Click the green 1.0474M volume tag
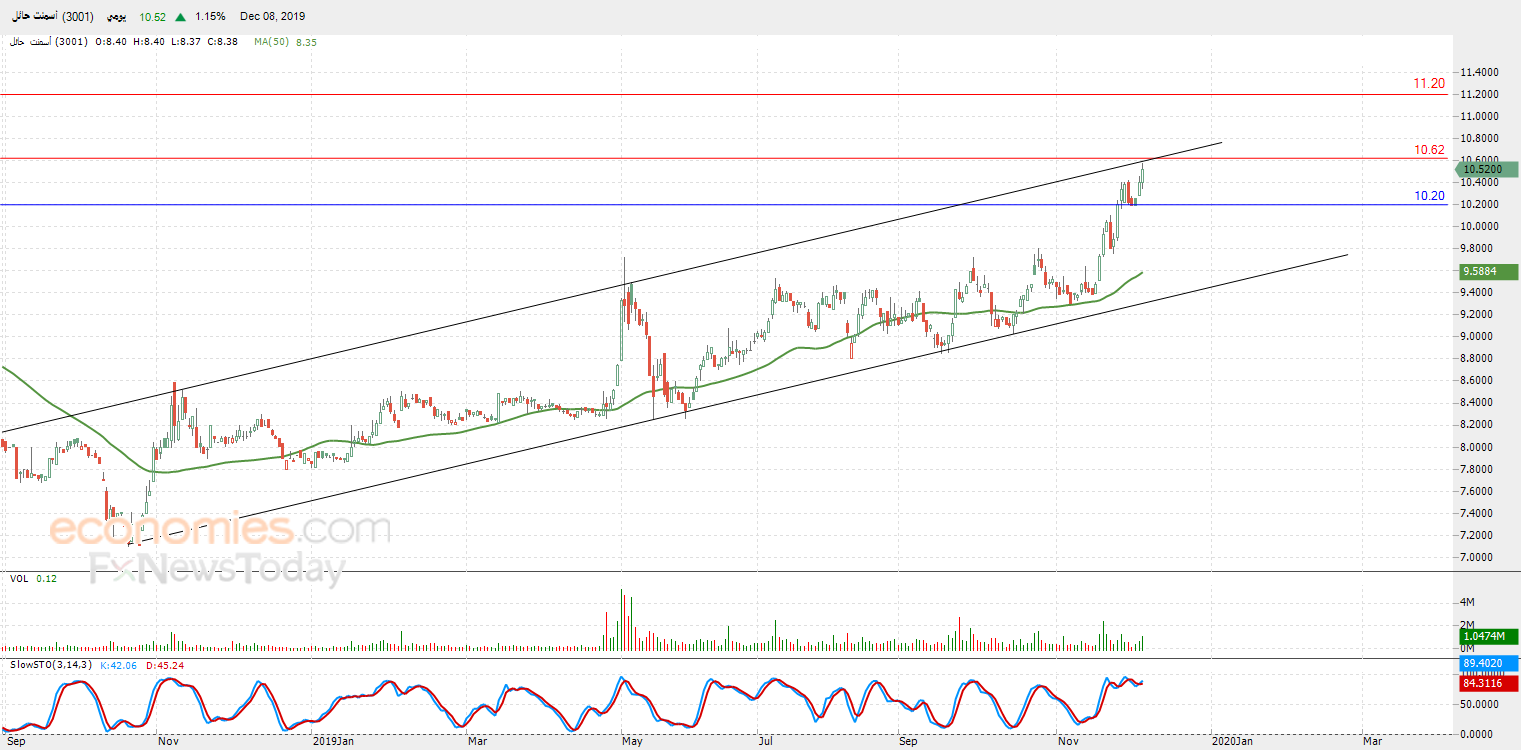This screenshot has width=1521, height=750. pyautogui.click(x=1488, y=636)
